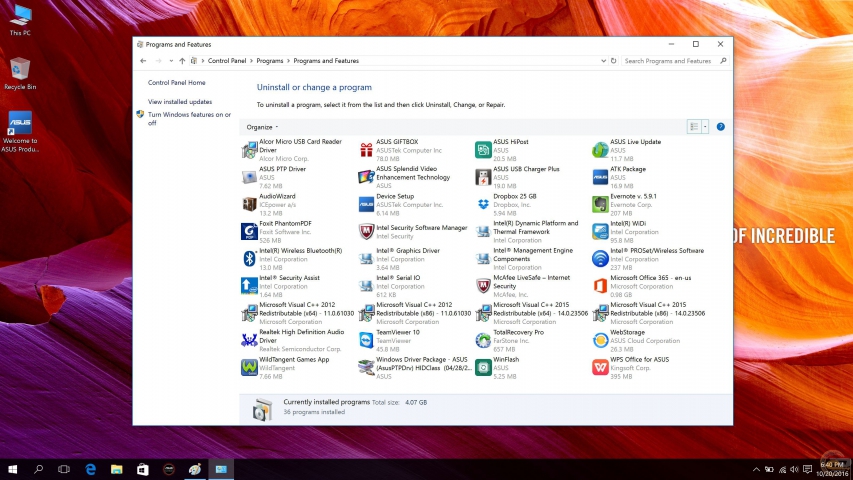Open File Explorer from taskbar
Viewport: 853px width, 480px height.
pos(116,469)
